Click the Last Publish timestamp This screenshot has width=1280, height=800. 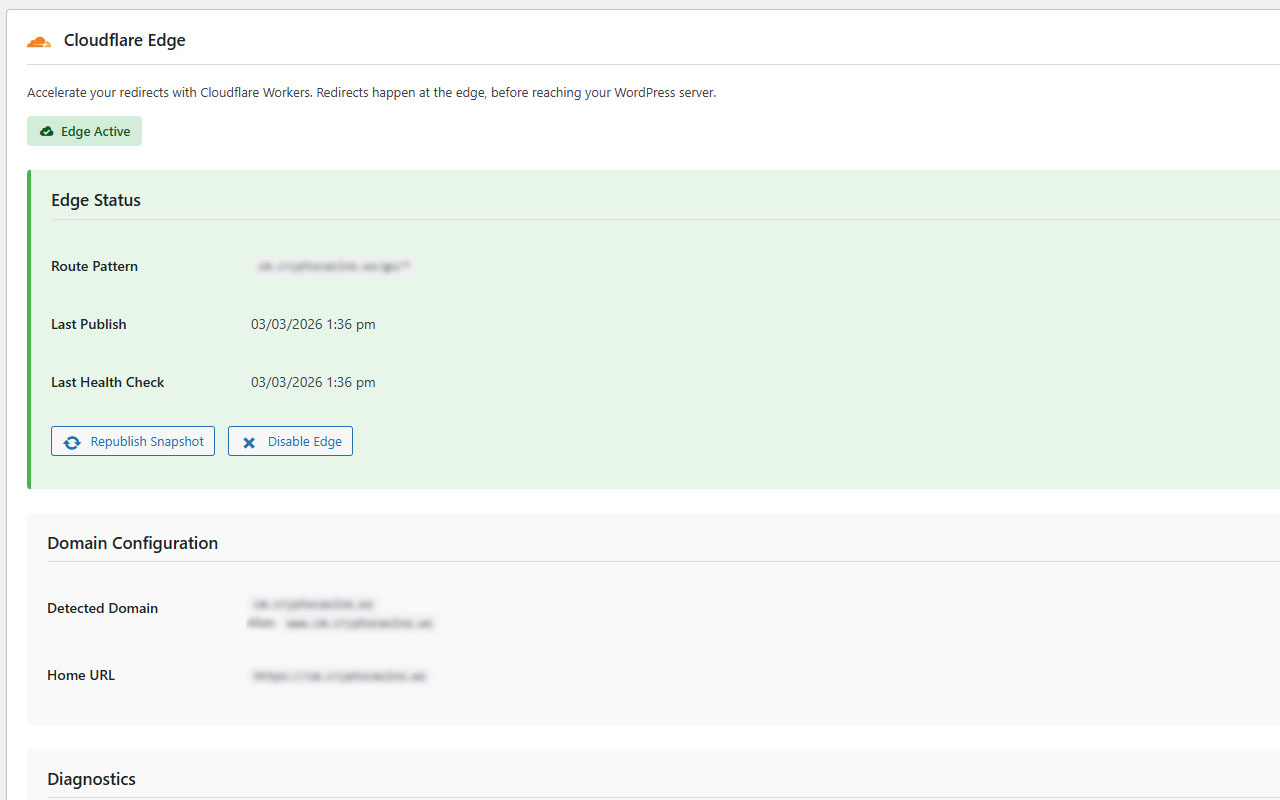313,324
